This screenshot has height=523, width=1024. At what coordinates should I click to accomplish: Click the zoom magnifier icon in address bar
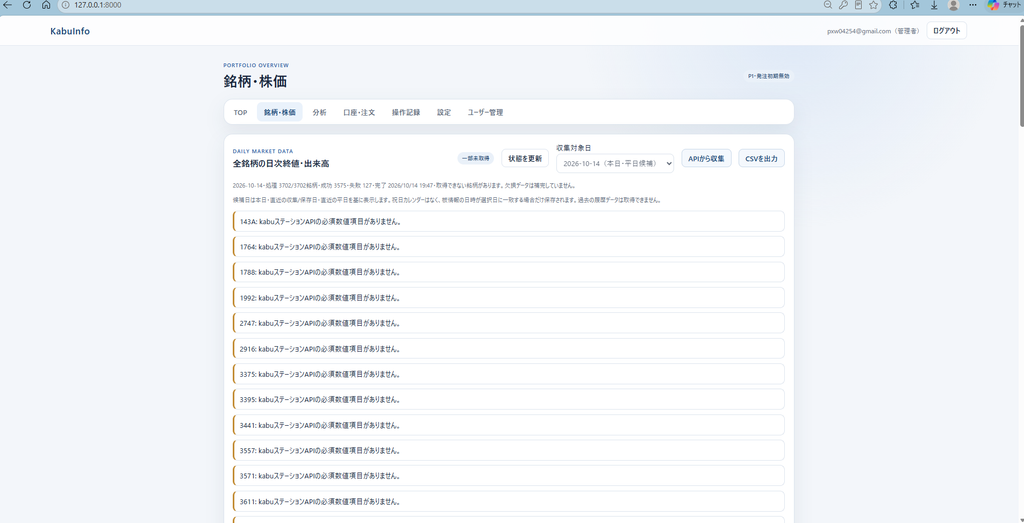[x=827, y=5]
